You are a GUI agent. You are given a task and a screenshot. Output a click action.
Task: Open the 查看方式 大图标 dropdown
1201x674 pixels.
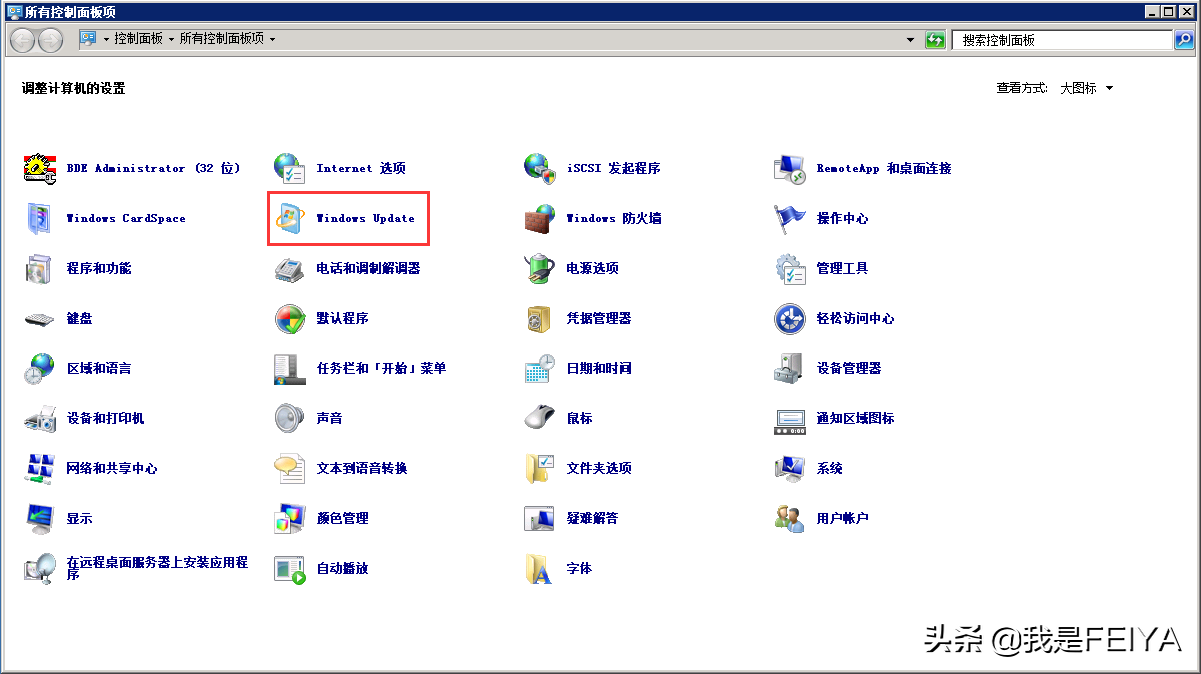[1087, 88]
